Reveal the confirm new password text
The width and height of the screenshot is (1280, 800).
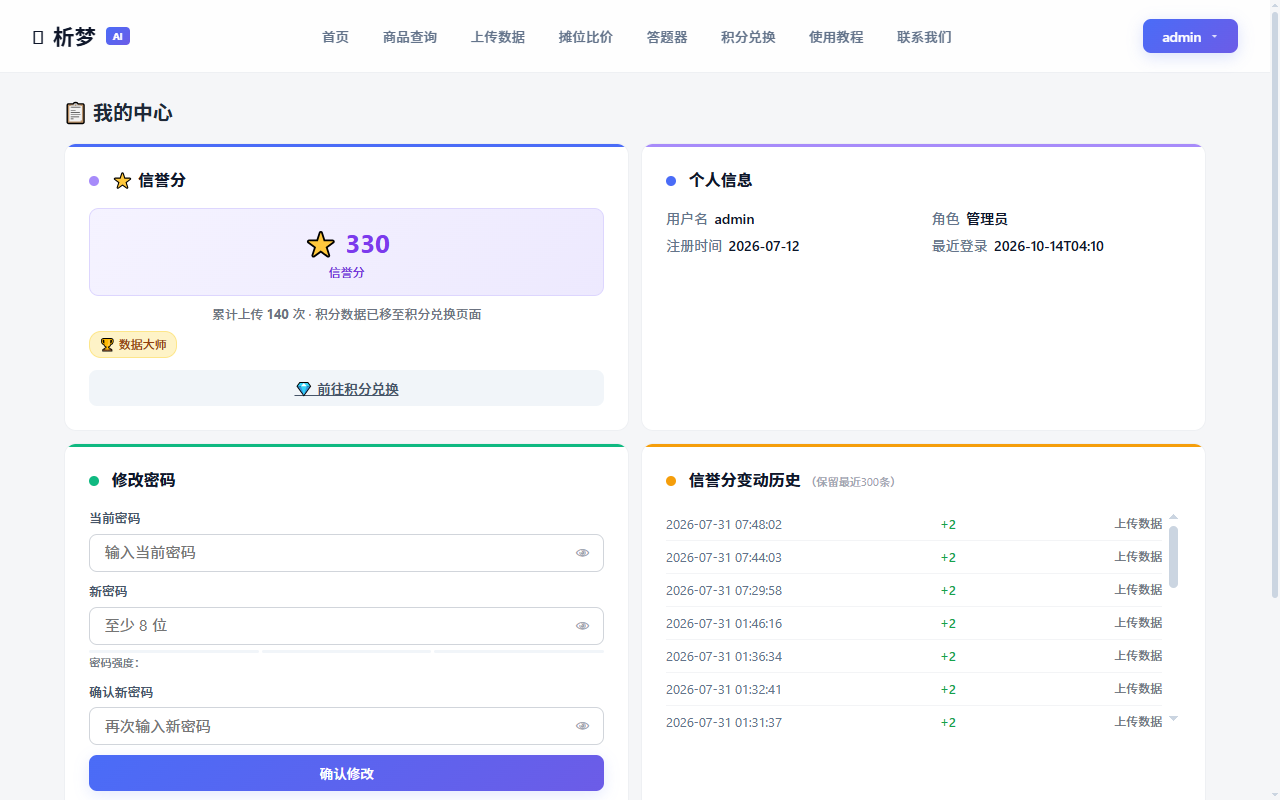(582, 726)
